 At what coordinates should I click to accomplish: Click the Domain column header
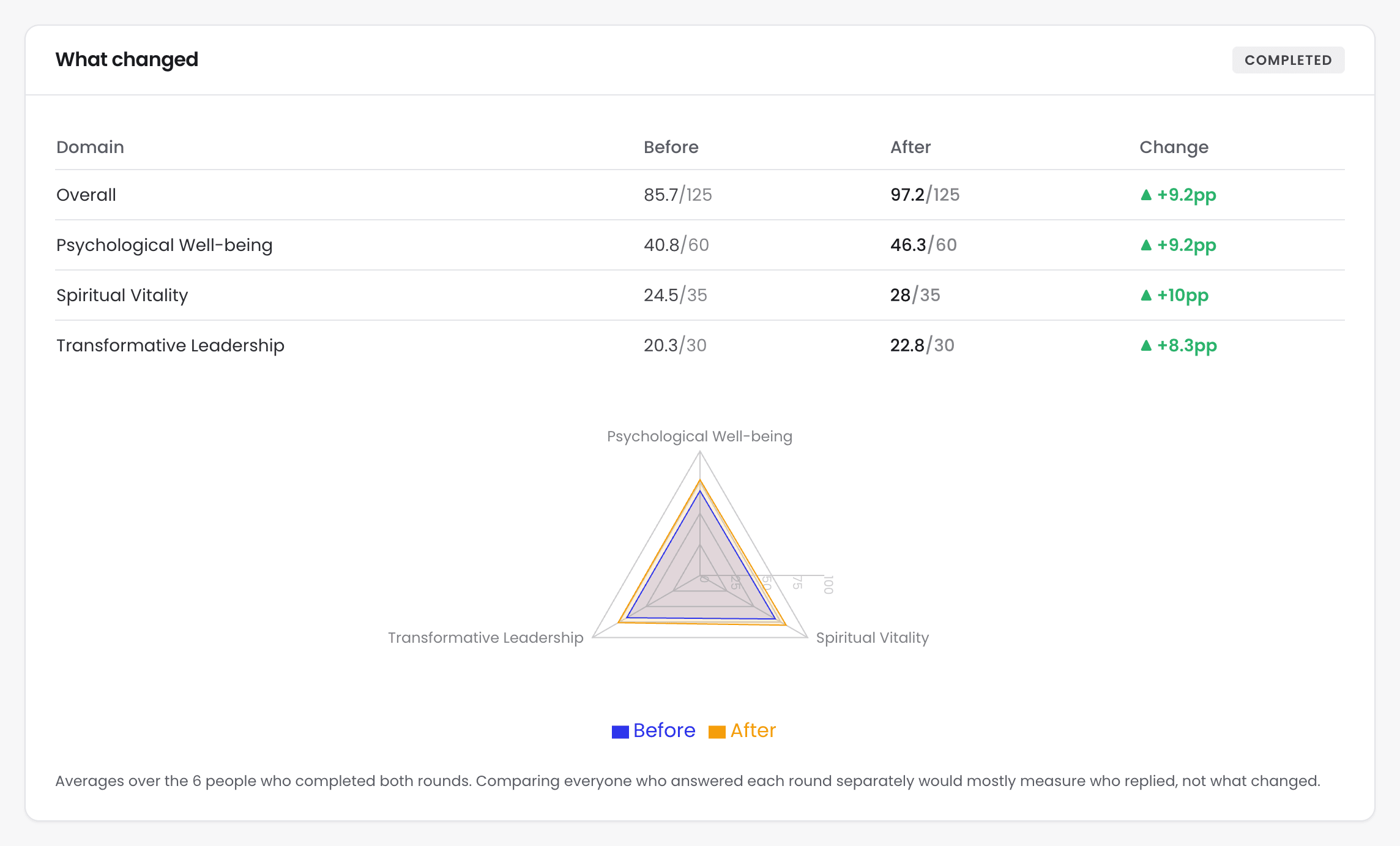pyautogui.click(x=90, y=147)
